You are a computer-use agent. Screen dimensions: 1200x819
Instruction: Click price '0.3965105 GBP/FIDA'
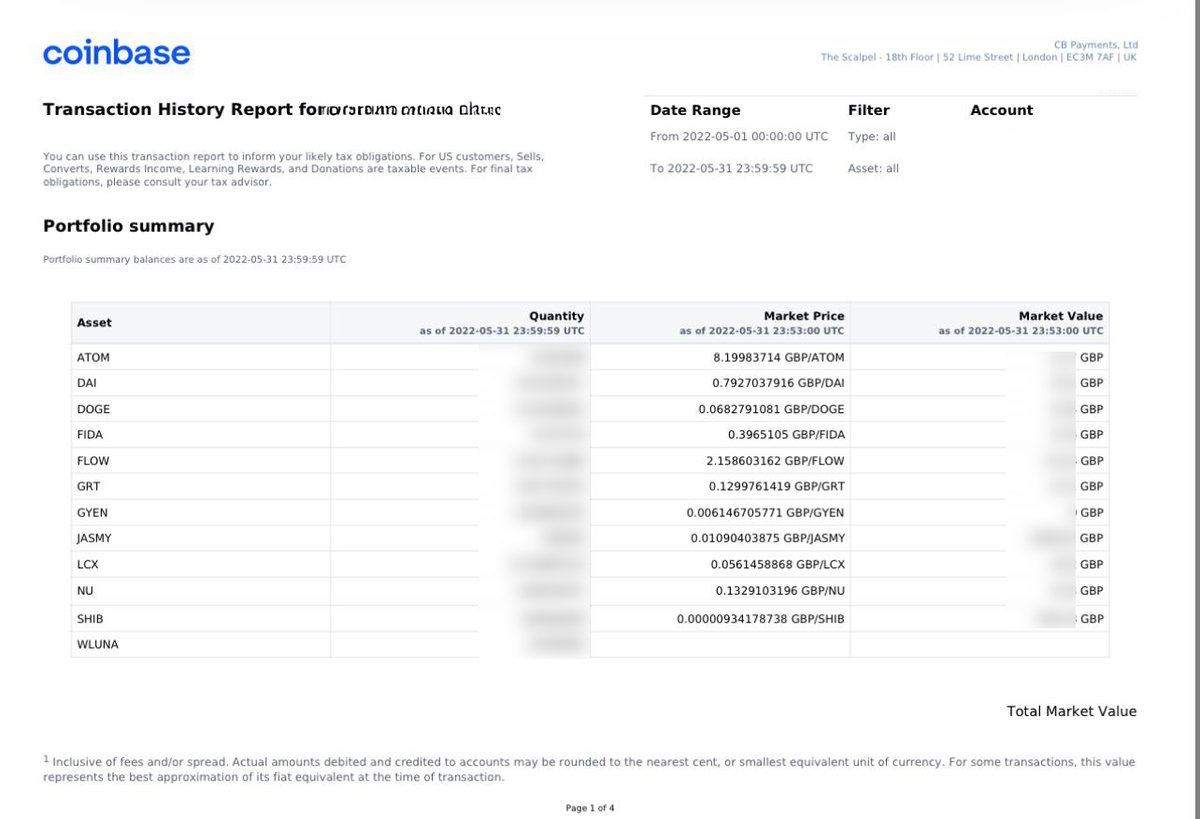pos(786,435)
